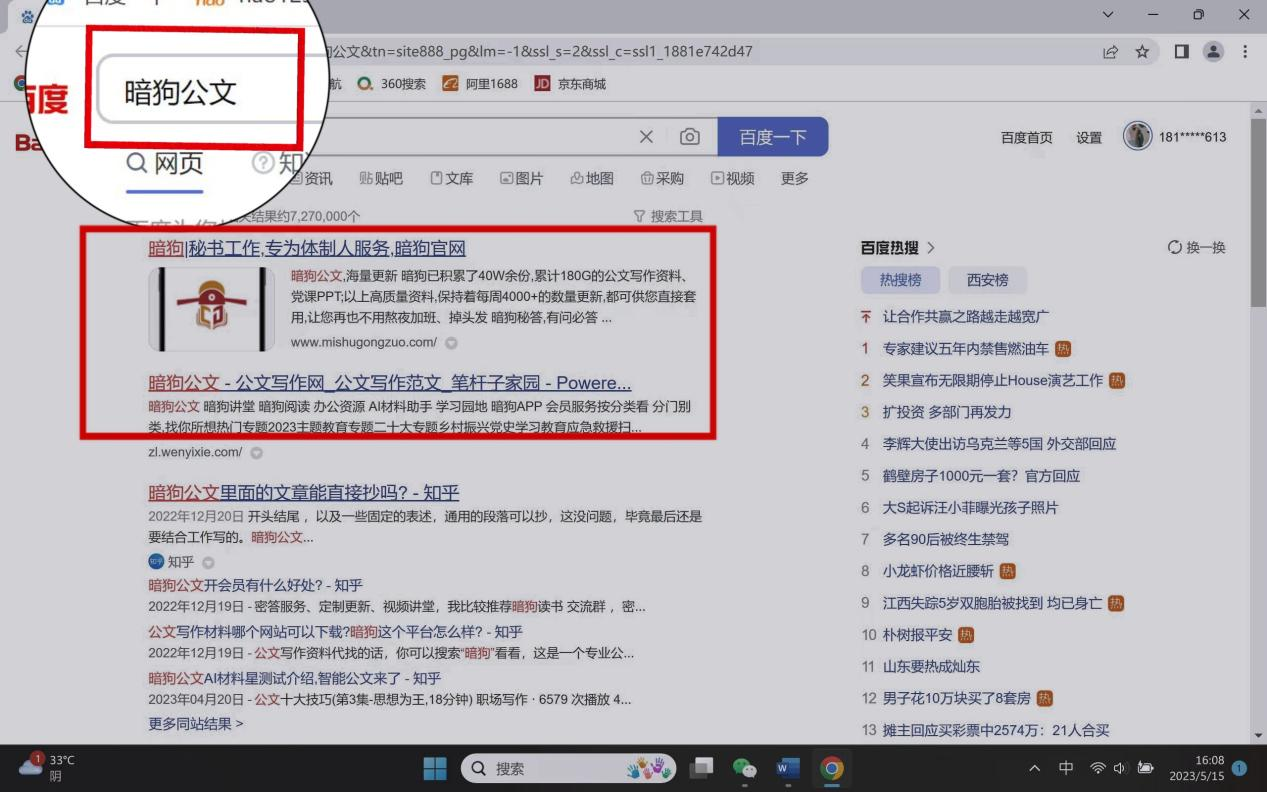Screen dimensions: 1267x792
Task: Open the Chrome three-dot menu
Action: (1245, 52)
